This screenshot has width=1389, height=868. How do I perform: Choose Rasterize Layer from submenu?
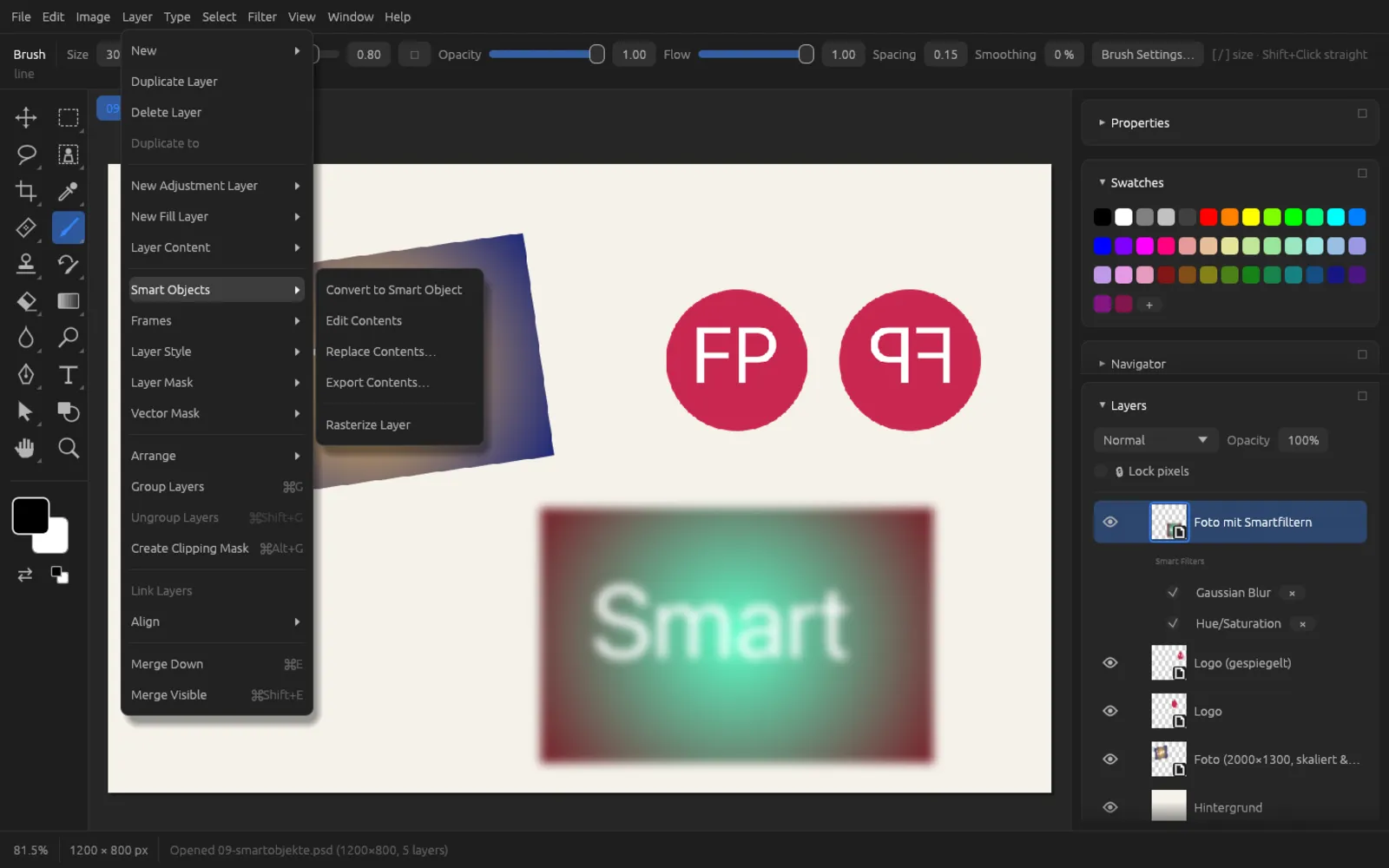tap(399, 424)
